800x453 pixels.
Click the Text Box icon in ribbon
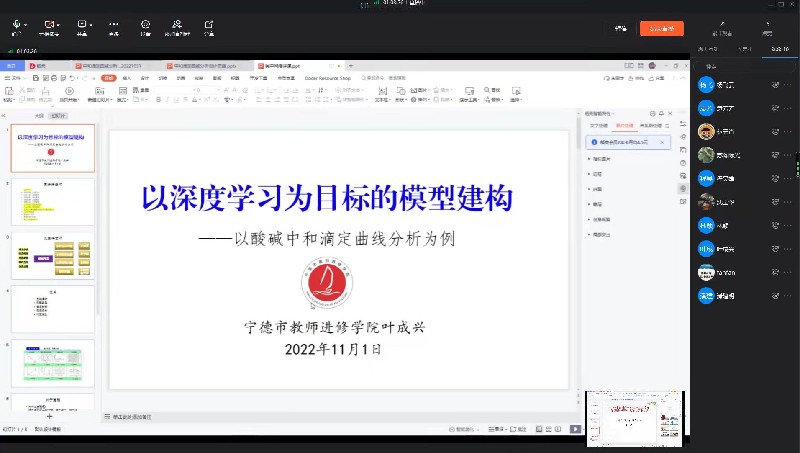pyautogui.click(x=382, y=91)
